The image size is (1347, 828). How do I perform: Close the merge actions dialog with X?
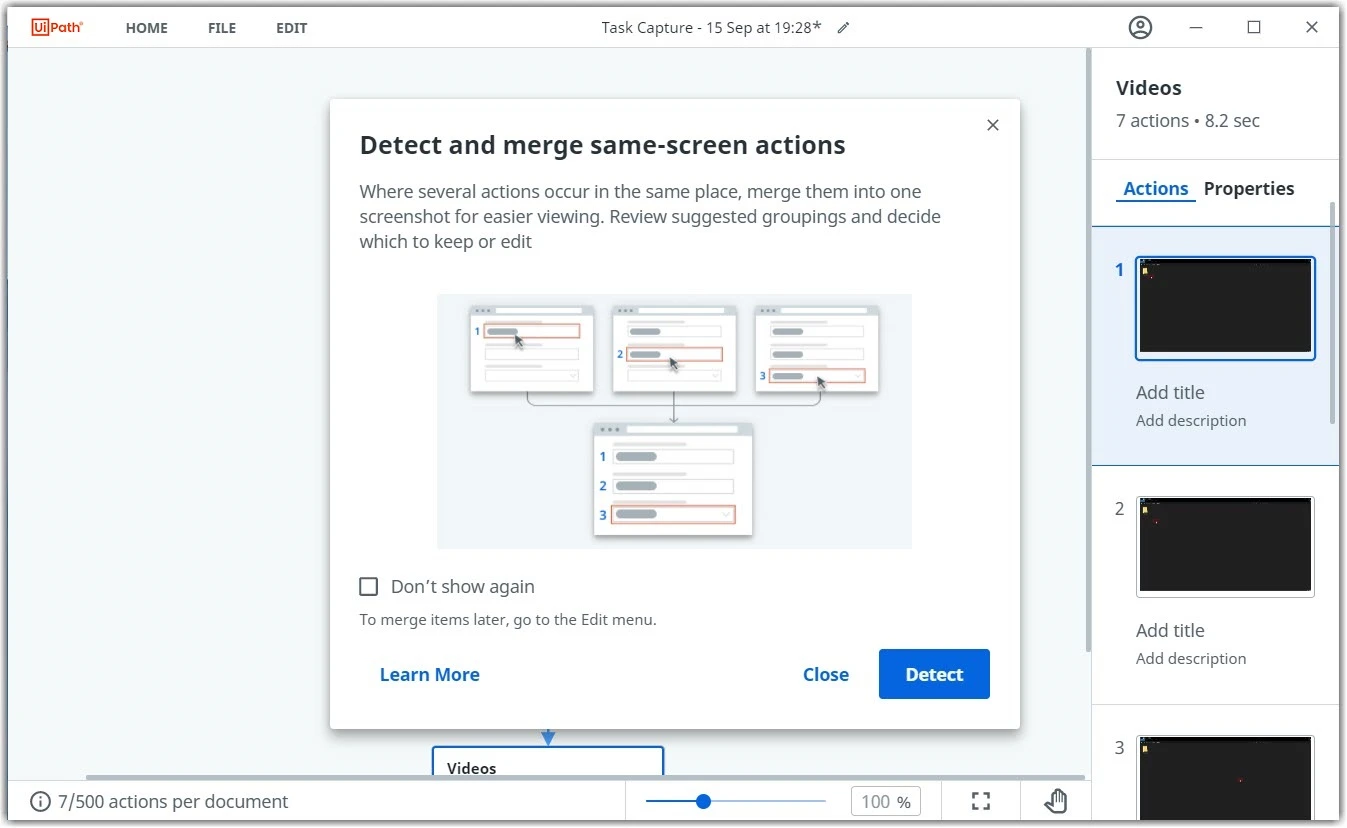992,125
